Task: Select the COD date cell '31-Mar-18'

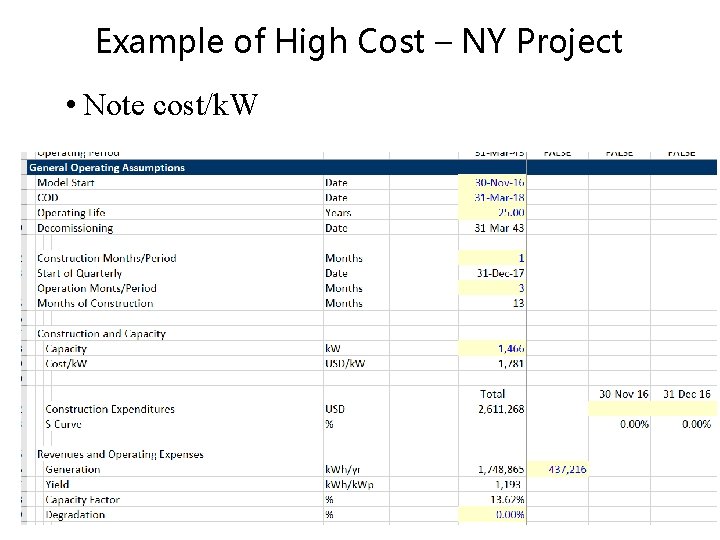Action: [492, 197]
